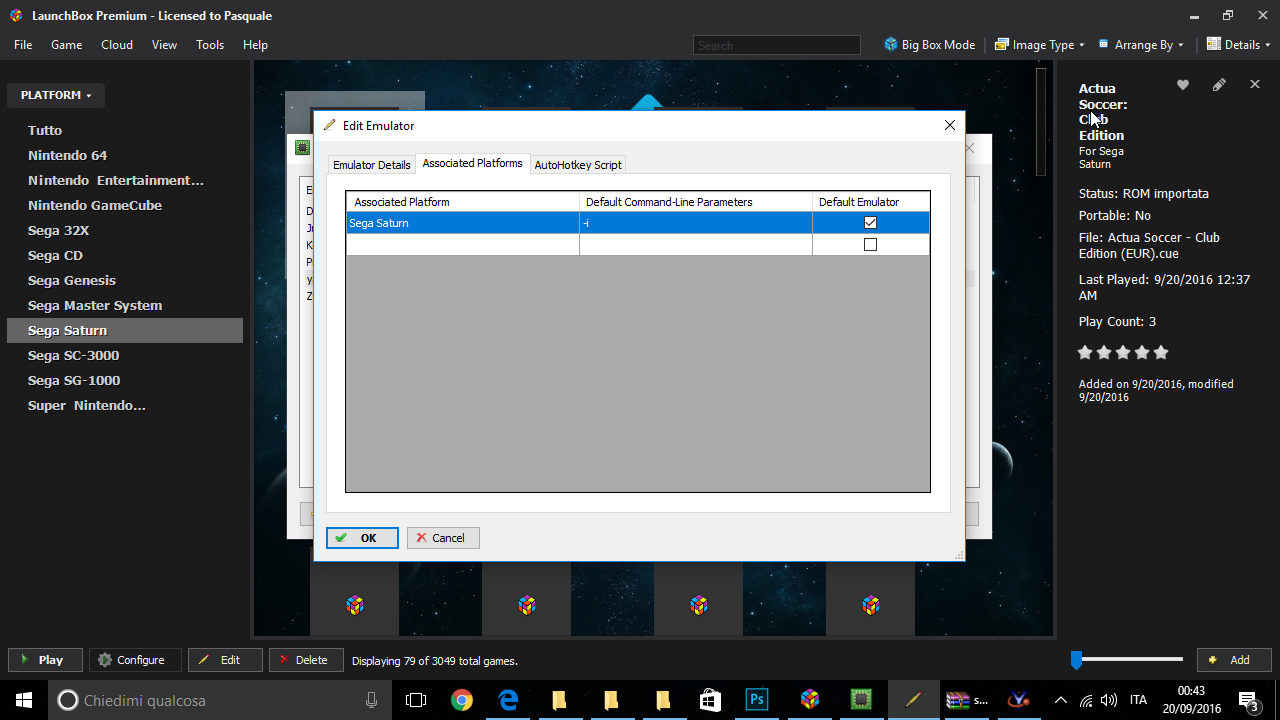Screen dimensions: 1280x720
Task: Click the Default Emulator column header
Action: [x=871, y=202]
